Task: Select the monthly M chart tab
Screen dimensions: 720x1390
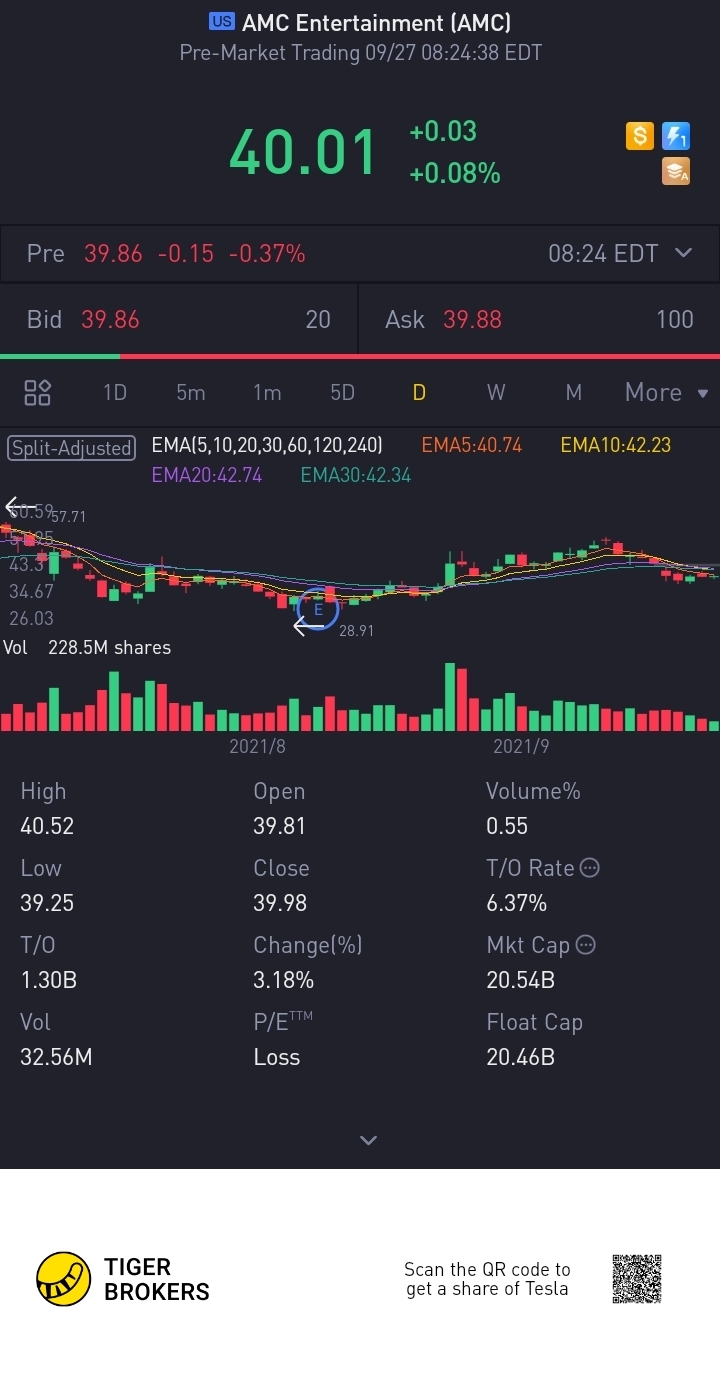Action: [x=573, y=392]
